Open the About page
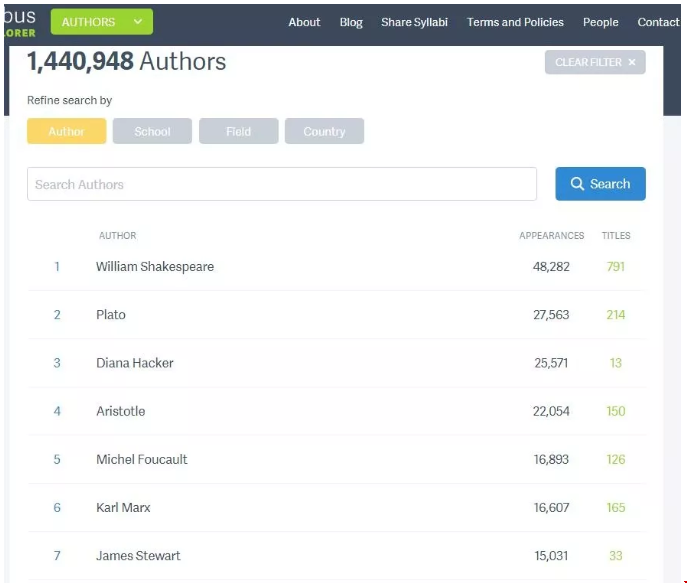The image size is (687, 583). pyautogui.click(x=304, y=22)
